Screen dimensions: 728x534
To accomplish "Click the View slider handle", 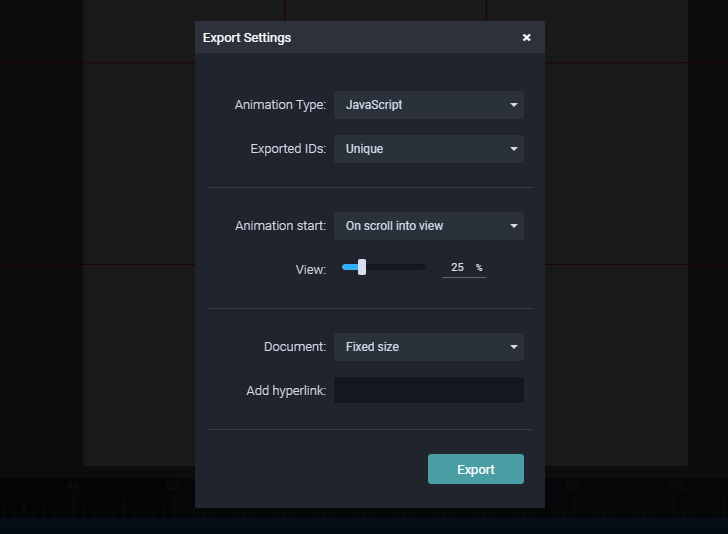I will (x=362, y=267).
